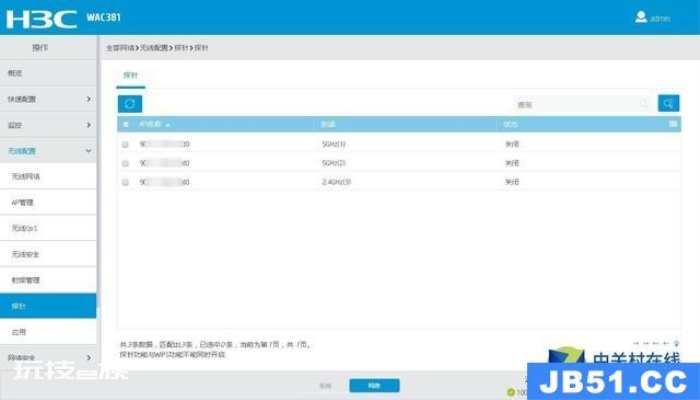This screenshot has width=700, height=400.
Task: Click inside the 查询 search field
Action: 583,104
